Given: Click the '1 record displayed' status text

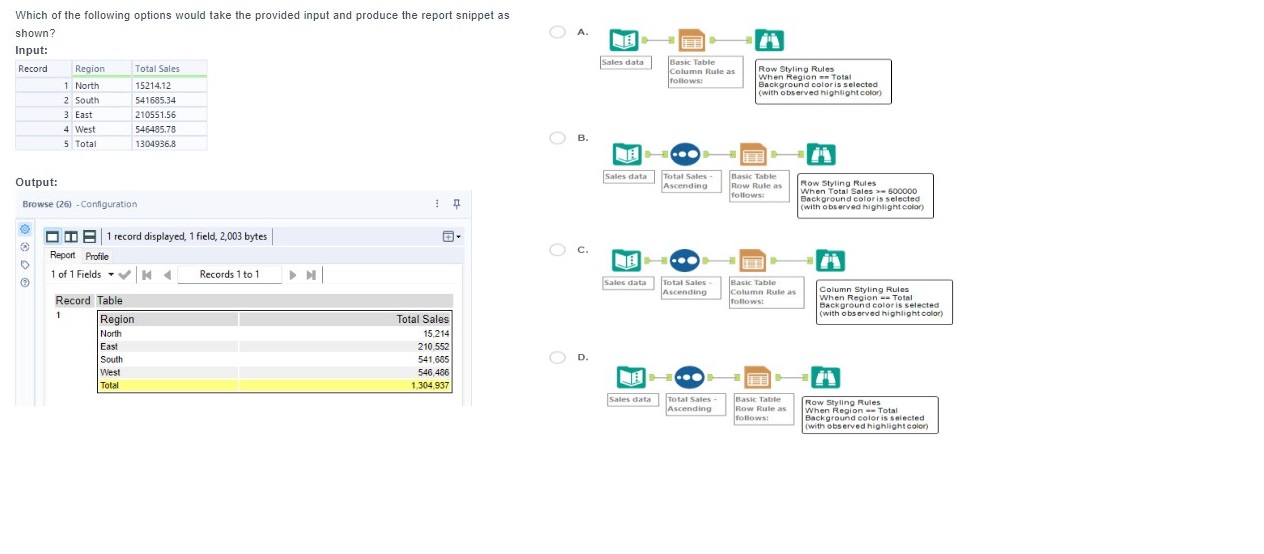Looking at the screenshot, I should click(x=187, y=237).
